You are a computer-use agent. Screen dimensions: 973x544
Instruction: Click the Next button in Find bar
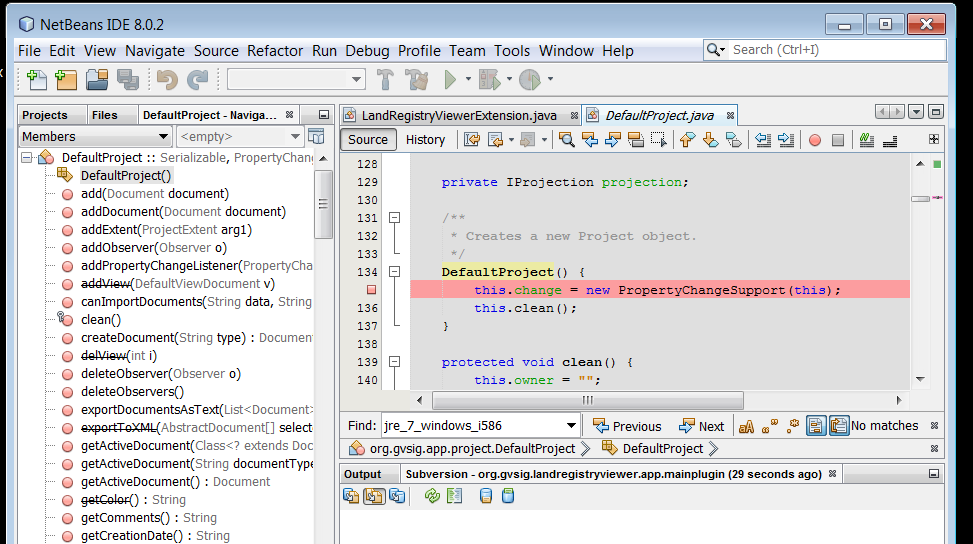701,426
